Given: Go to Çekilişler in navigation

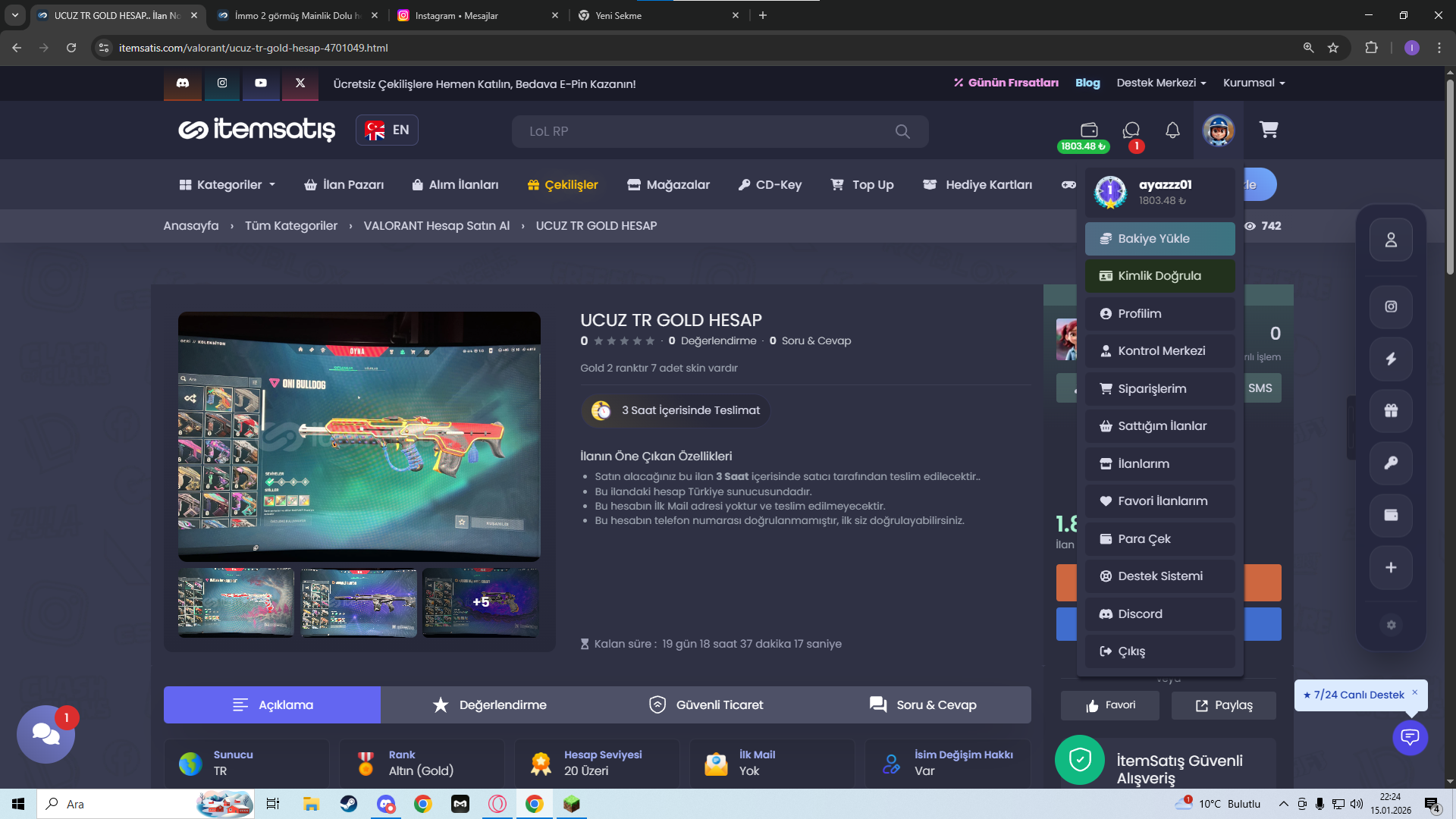Looking at the screenshot, I should pyautogui.click(x=563, y=185).
